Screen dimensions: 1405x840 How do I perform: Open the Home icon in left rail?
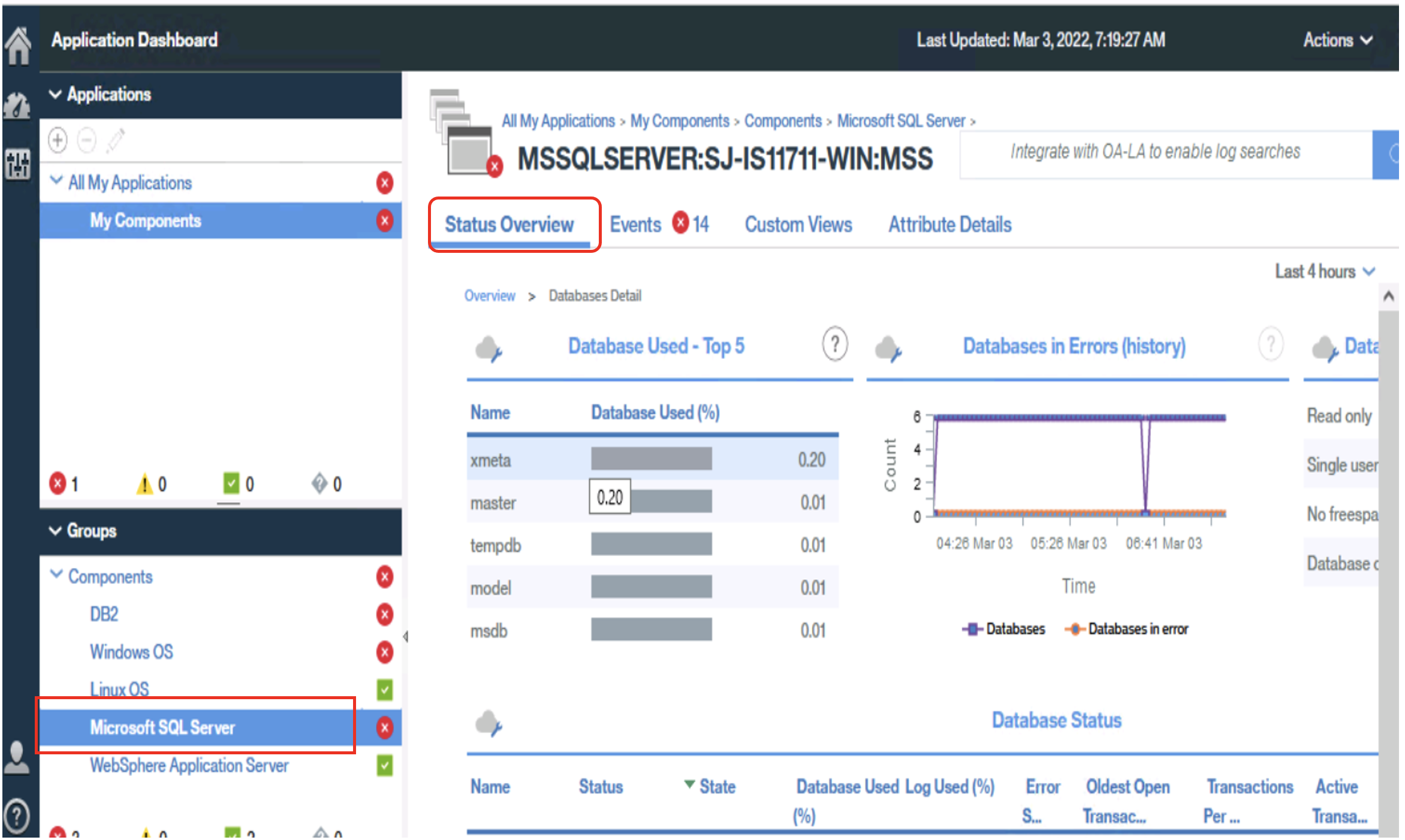tap(19, 45)
